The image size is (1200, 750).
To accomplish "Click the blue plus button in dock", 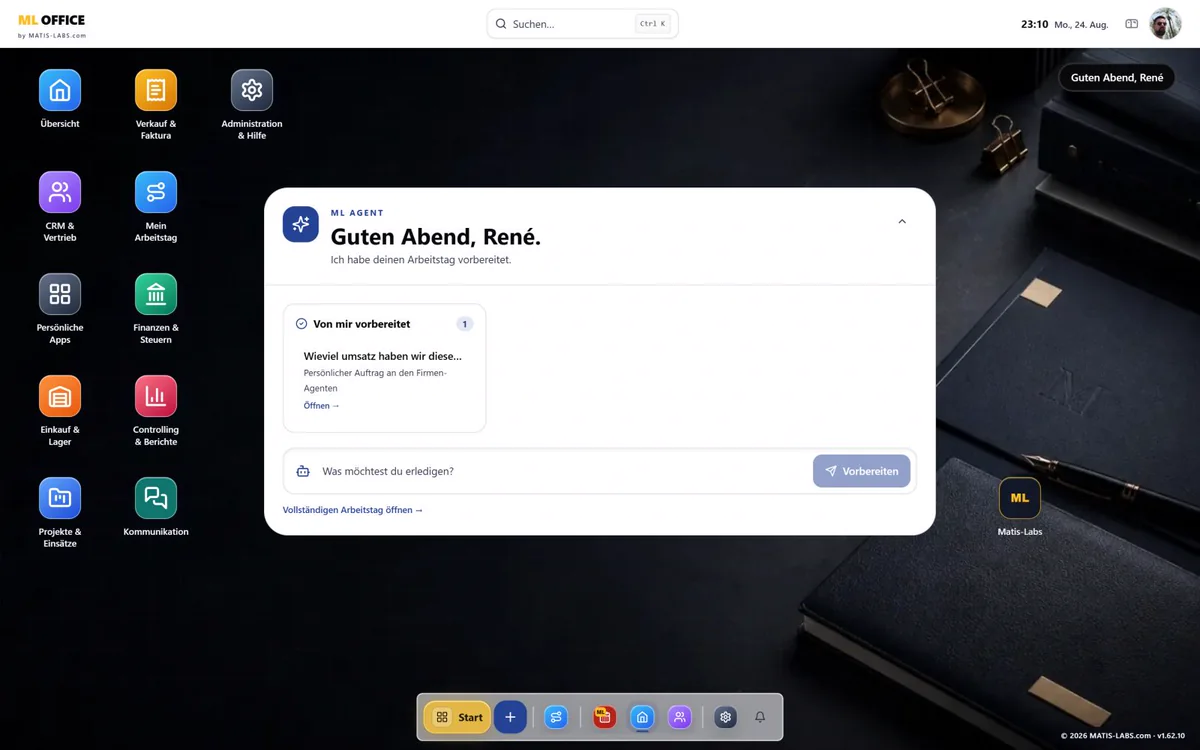I will point(510,717).
